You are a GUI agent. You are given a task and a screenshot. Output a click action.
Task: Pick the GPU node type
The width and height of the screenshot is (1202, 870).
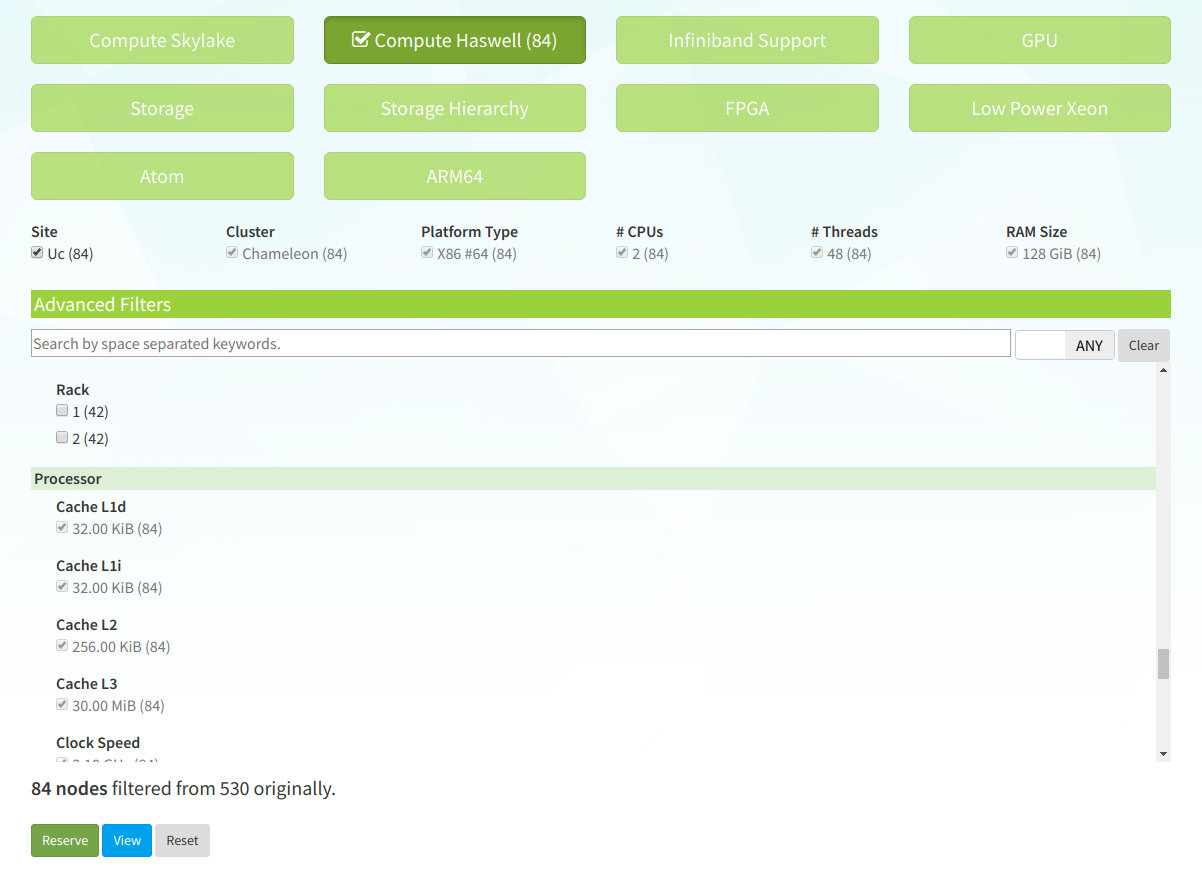1039,40
